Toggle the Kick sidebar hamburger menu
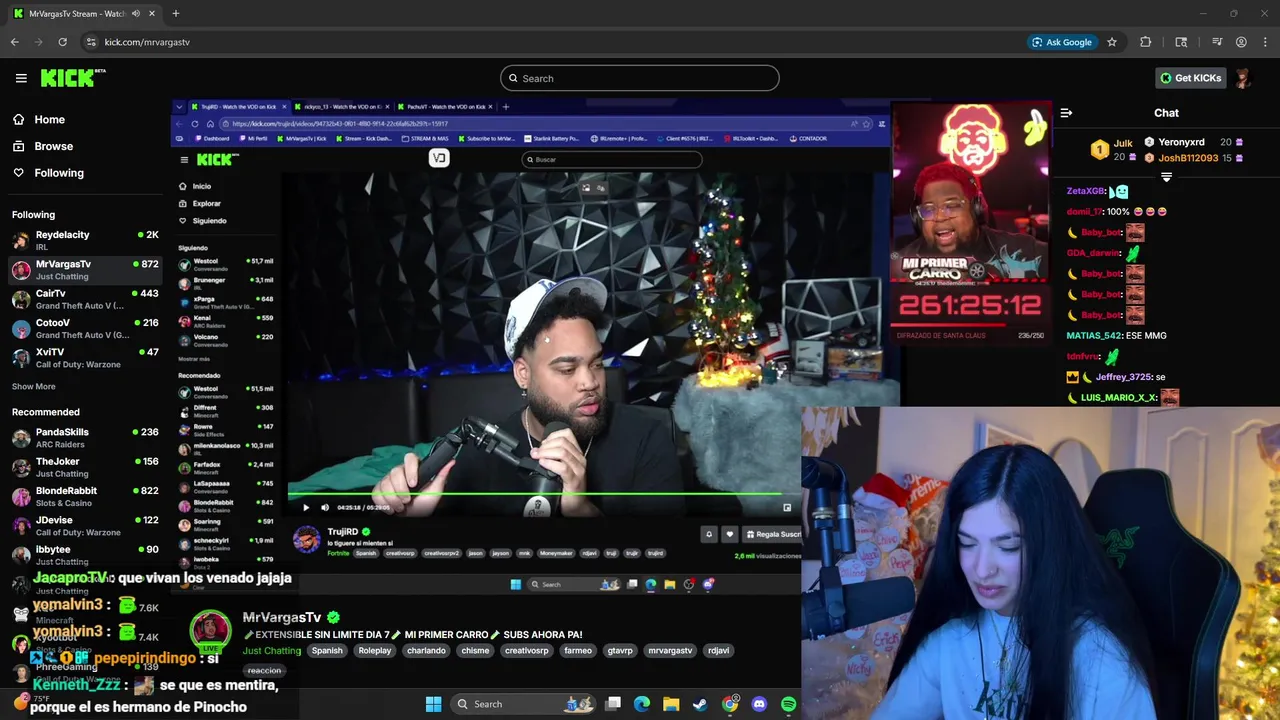The image size is (1280, 720). (21, 78)
